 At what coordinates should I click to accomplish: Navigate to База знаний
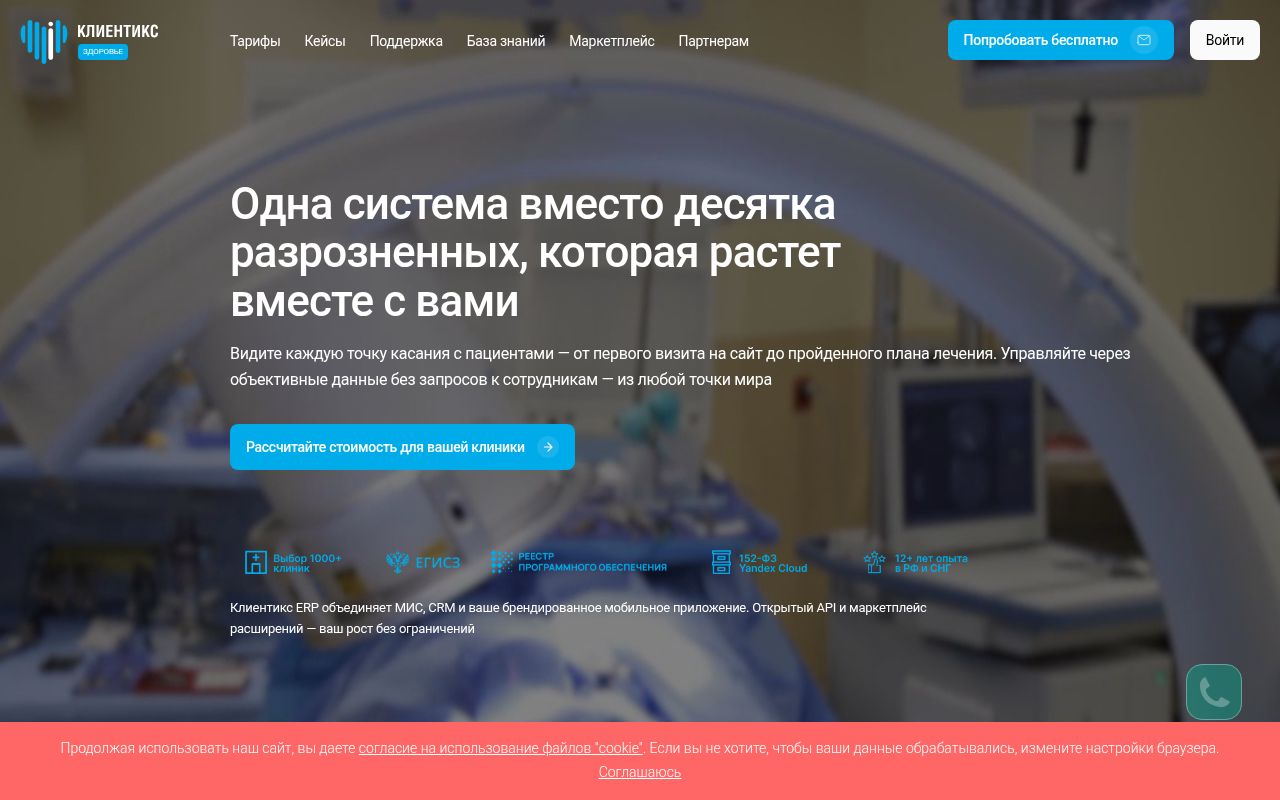click(x=506, y=41)
